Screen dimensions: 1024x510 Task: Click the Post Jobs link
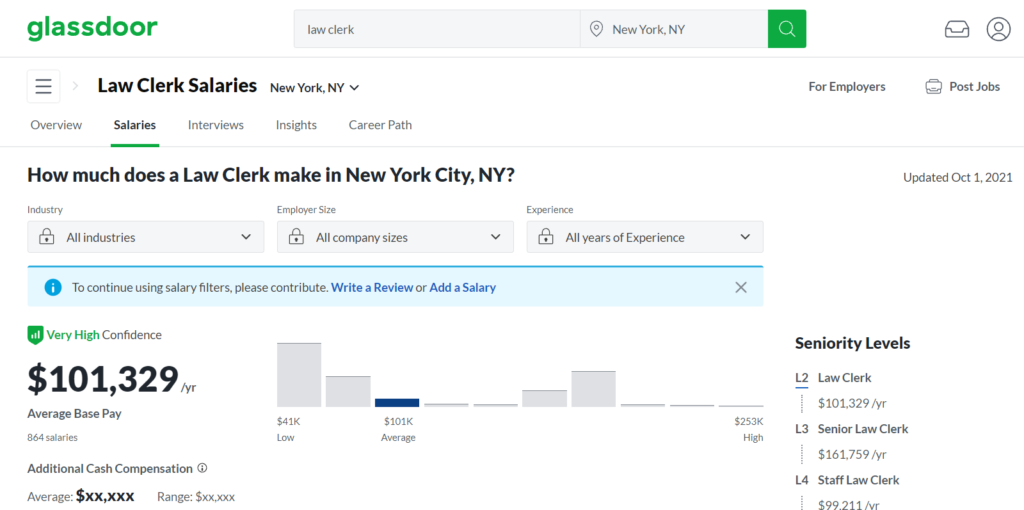pyautogui.click(x=974, y=87)
